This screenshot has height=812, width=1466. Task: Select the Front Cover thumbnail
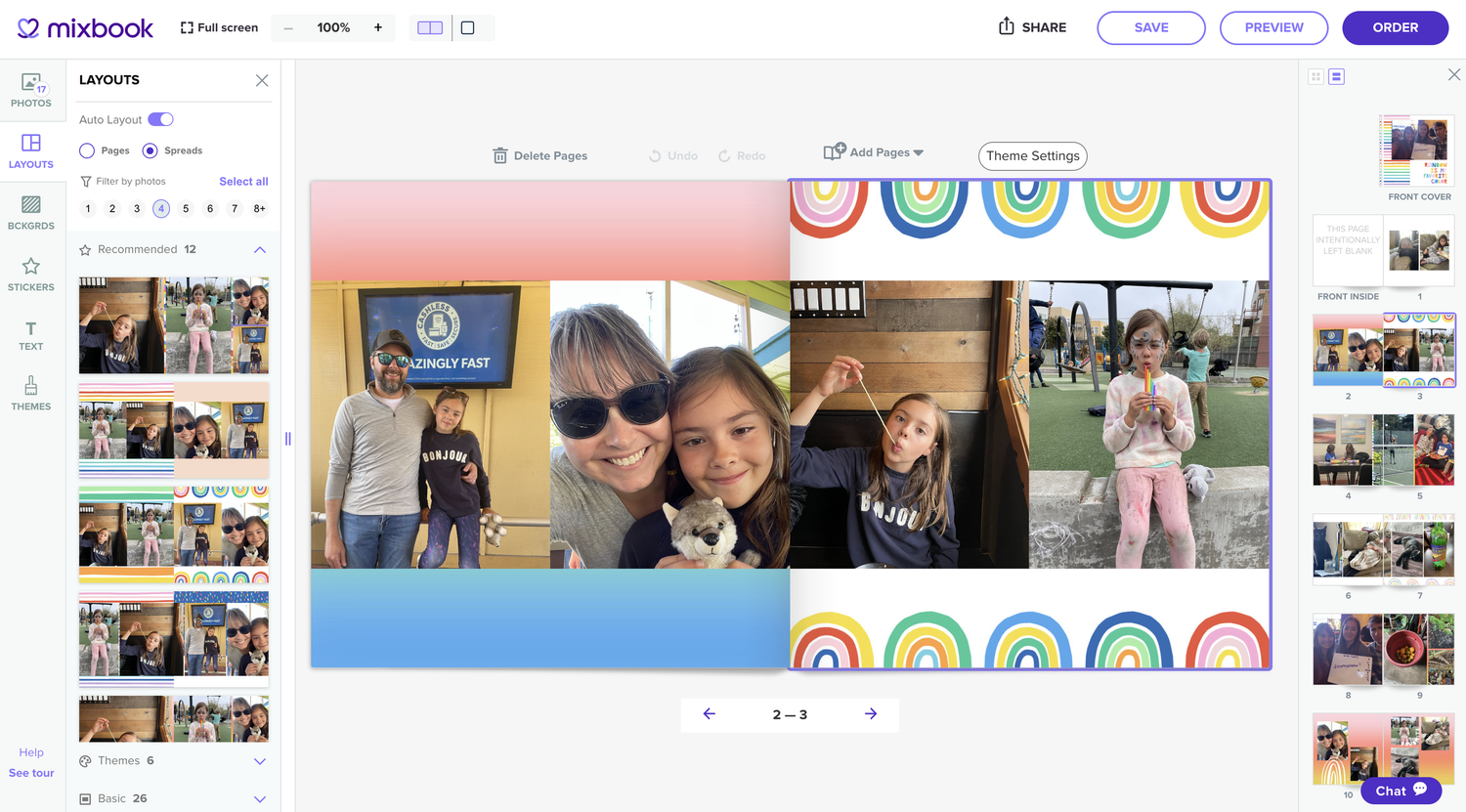point(1418,151)
